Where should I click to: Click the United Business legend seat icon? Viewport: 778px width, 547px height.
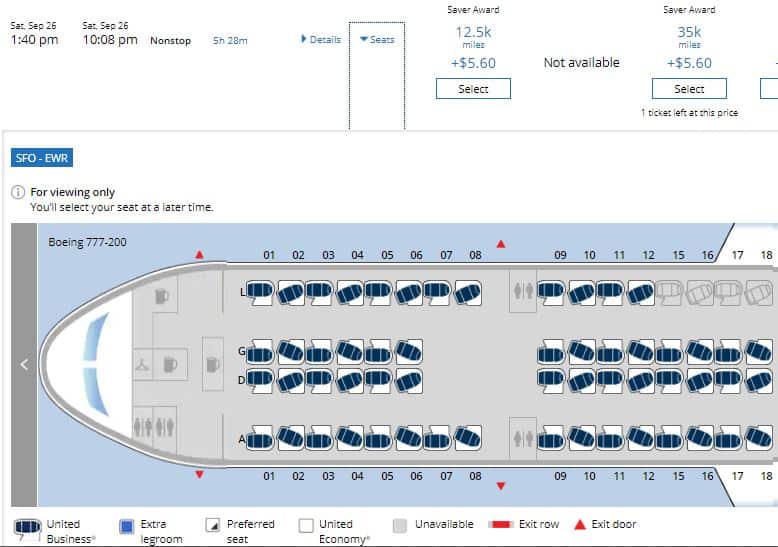pyautogui.click(x=27, y=528)
